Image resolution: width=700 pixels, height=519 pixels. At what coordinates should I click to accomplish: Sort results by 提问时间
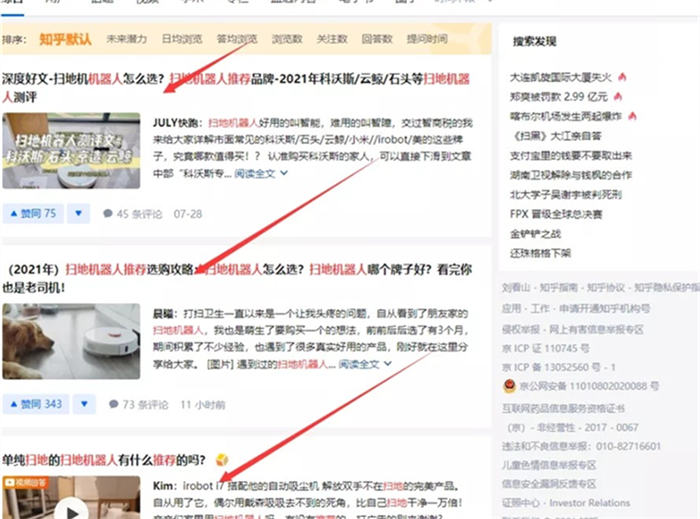427,40
